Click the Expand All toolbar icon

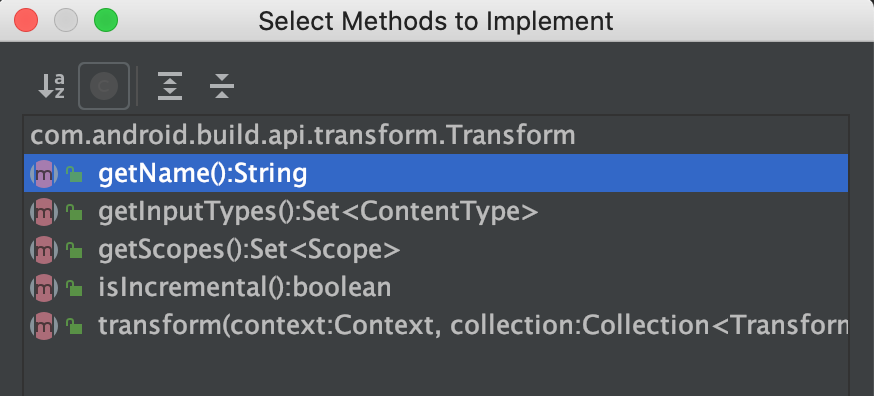click(170, 86)
